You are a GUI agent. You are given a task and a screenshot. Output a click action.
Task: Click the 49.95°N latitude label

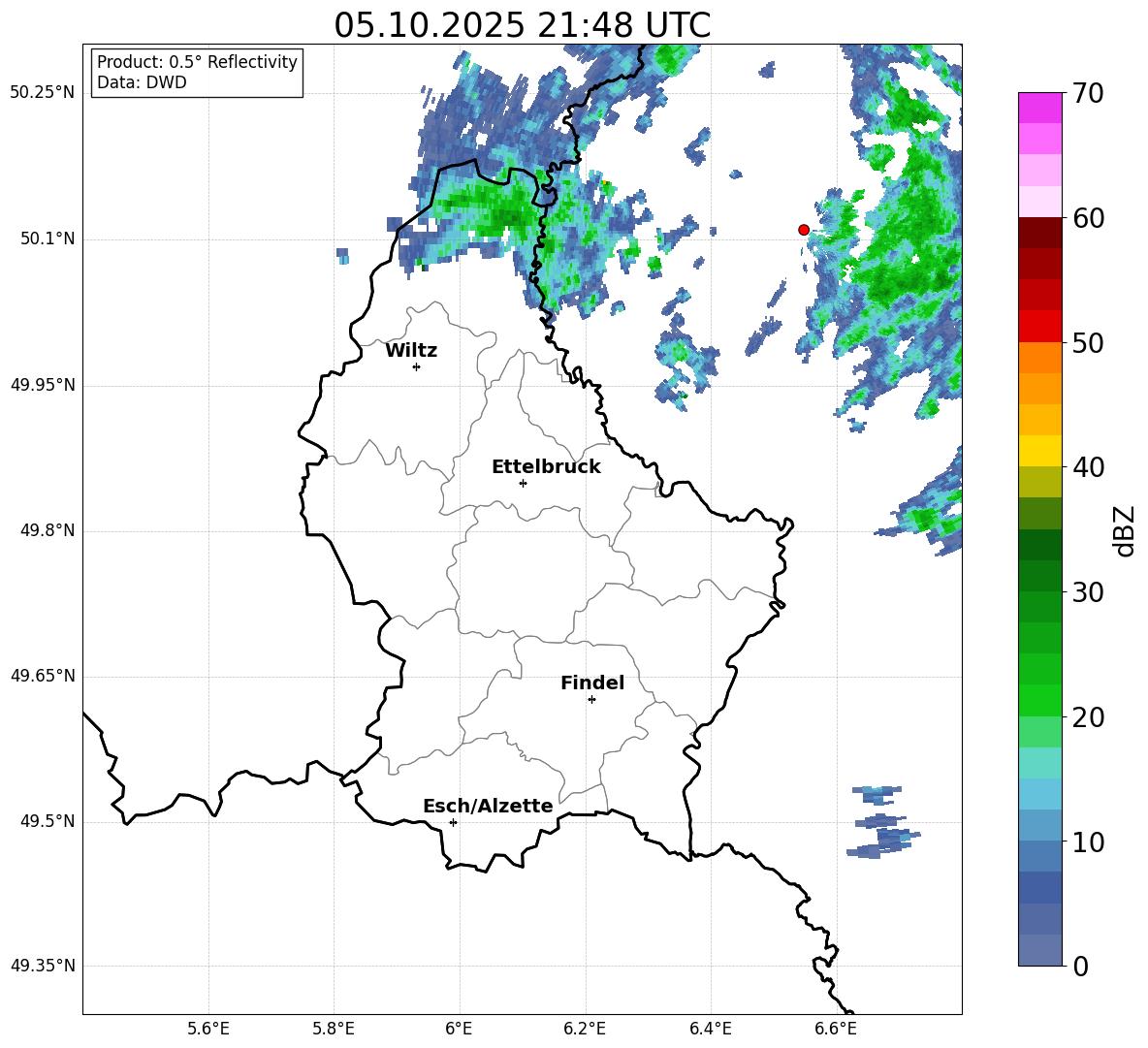click(x=43, y=385)
